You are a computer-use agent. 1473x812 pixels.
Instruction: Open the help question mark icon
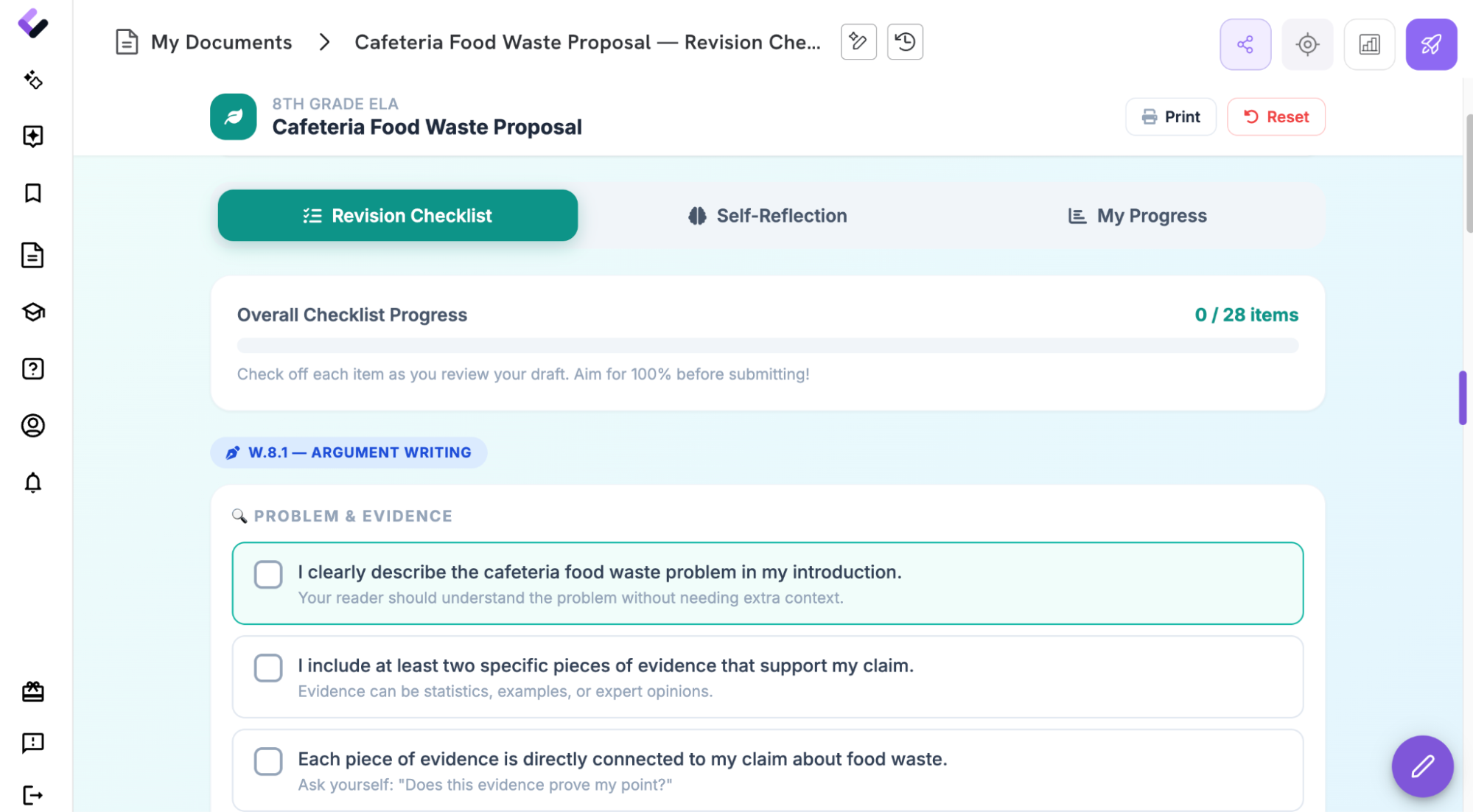(32, 368)
